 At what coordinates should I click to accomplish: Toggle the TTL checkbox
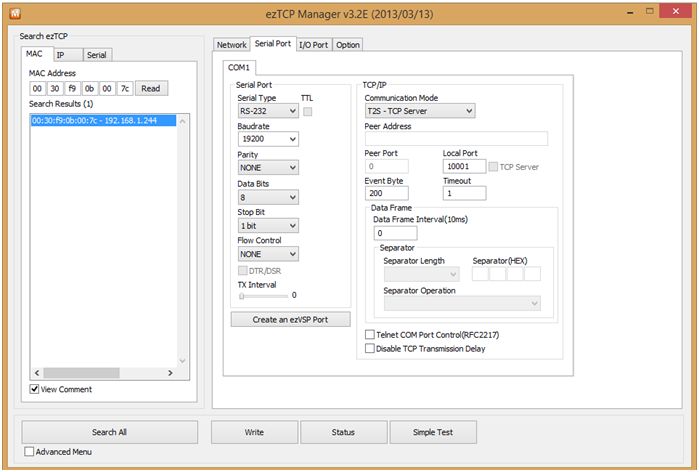(x=308, y=111)
